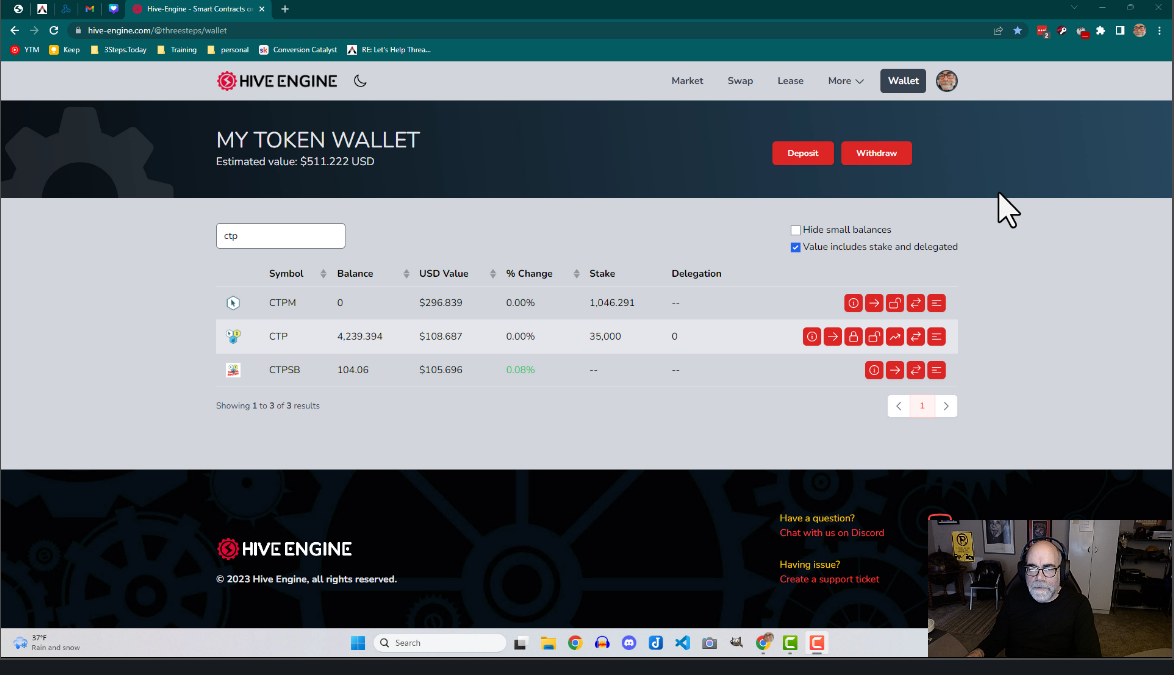
Task: Click the Windows taskbar Search box
Action: coord(440,643)
